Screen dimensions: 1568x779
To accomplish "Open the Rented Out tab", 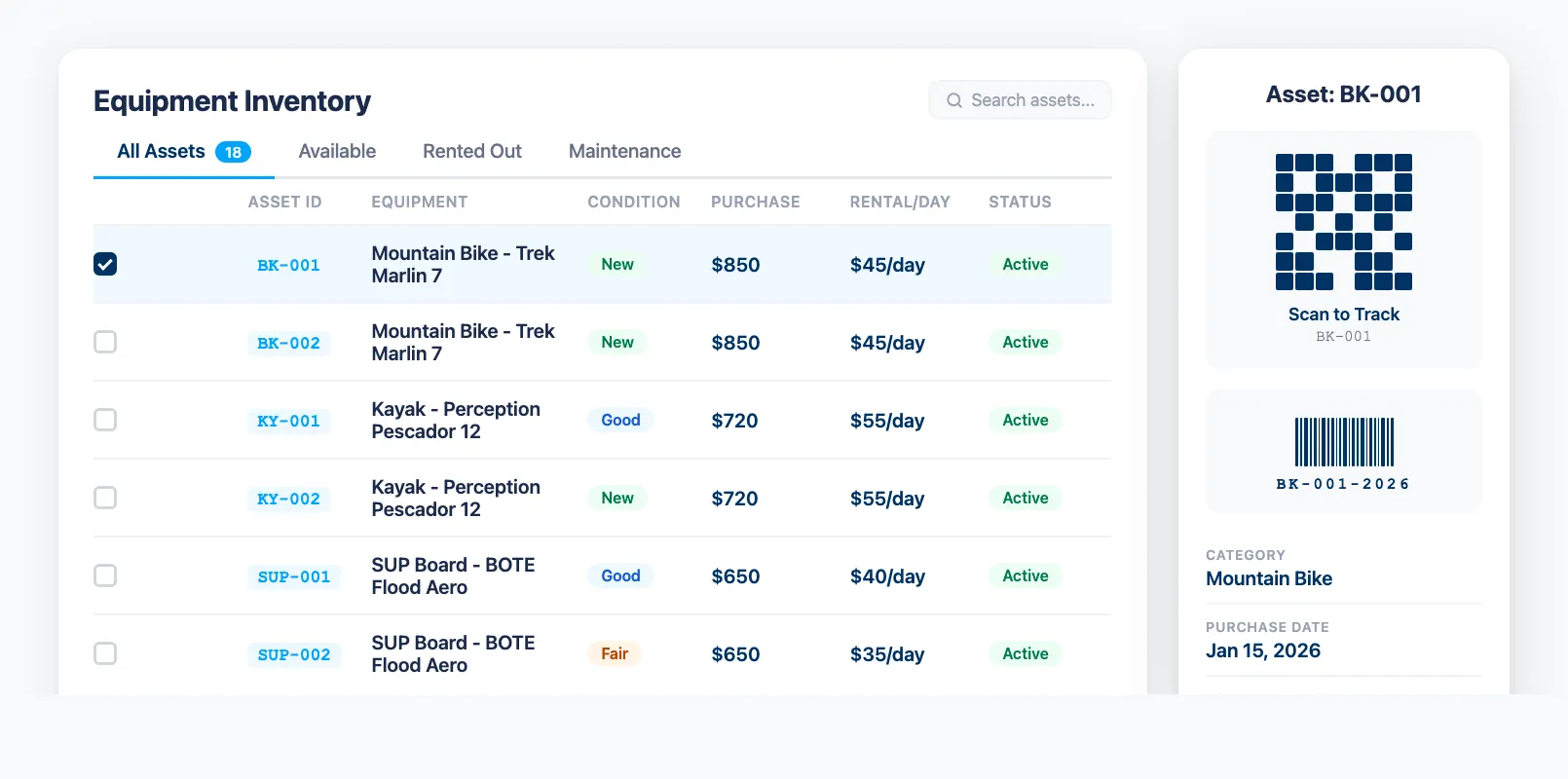I will tap(471, 151).
